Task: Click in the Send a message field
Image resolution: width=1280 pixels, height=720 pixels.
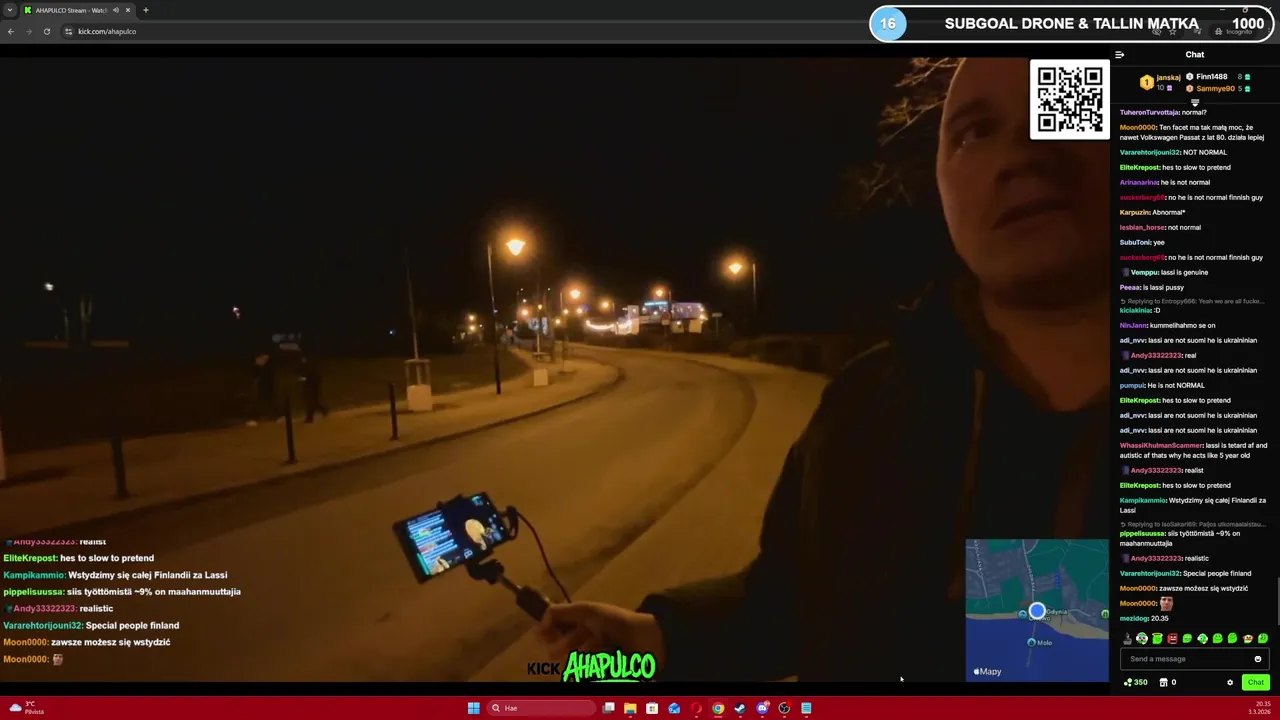Action: click(x=1195, y=659)
